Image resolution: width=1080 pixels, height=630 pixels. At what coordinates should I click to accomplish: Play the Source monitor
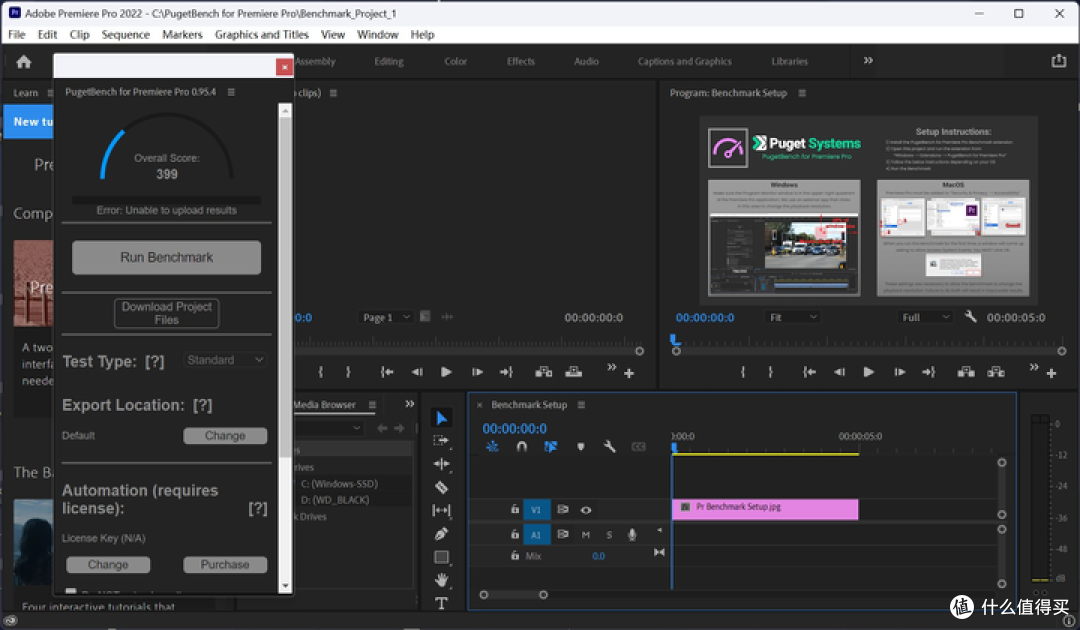[446, 372]
